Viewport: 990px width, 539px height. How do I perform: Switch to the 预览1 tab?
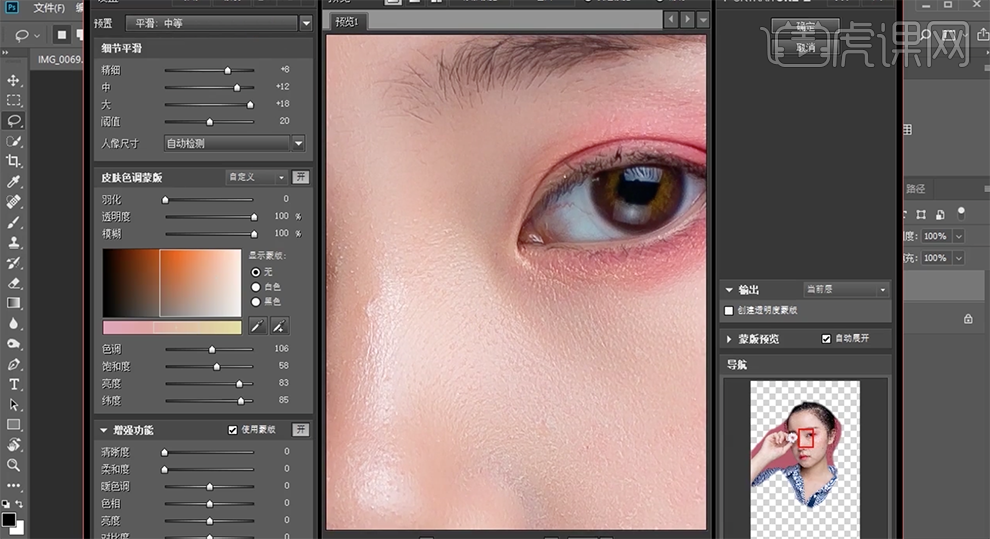click(x=349, y=21)
